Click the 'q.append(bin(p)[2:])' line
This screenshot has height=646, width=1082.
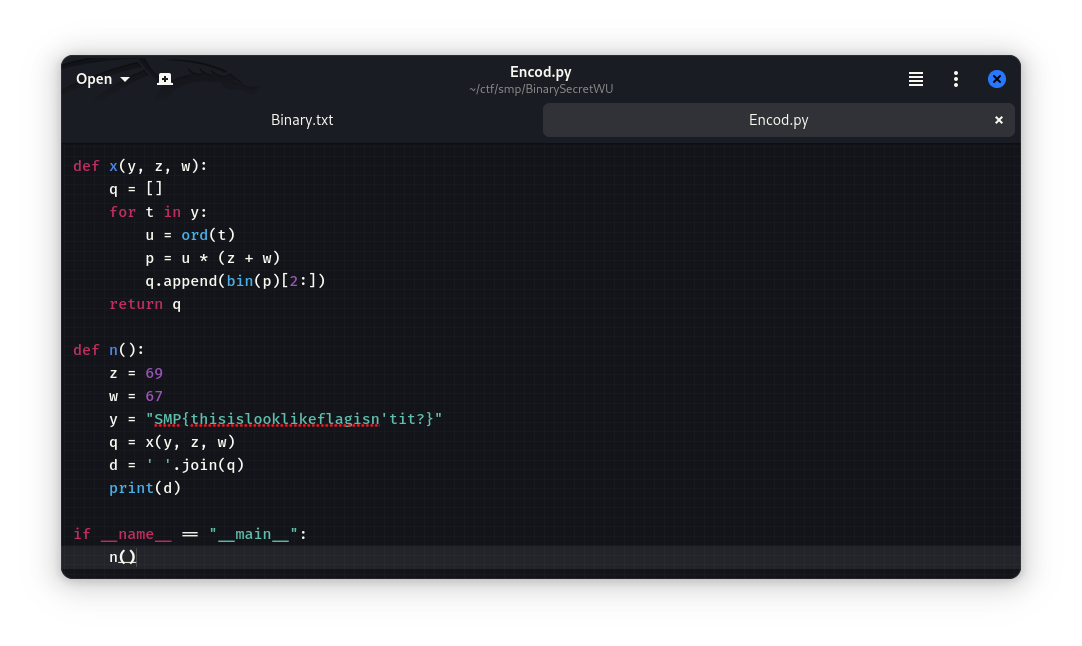click(x=235, y=281)
